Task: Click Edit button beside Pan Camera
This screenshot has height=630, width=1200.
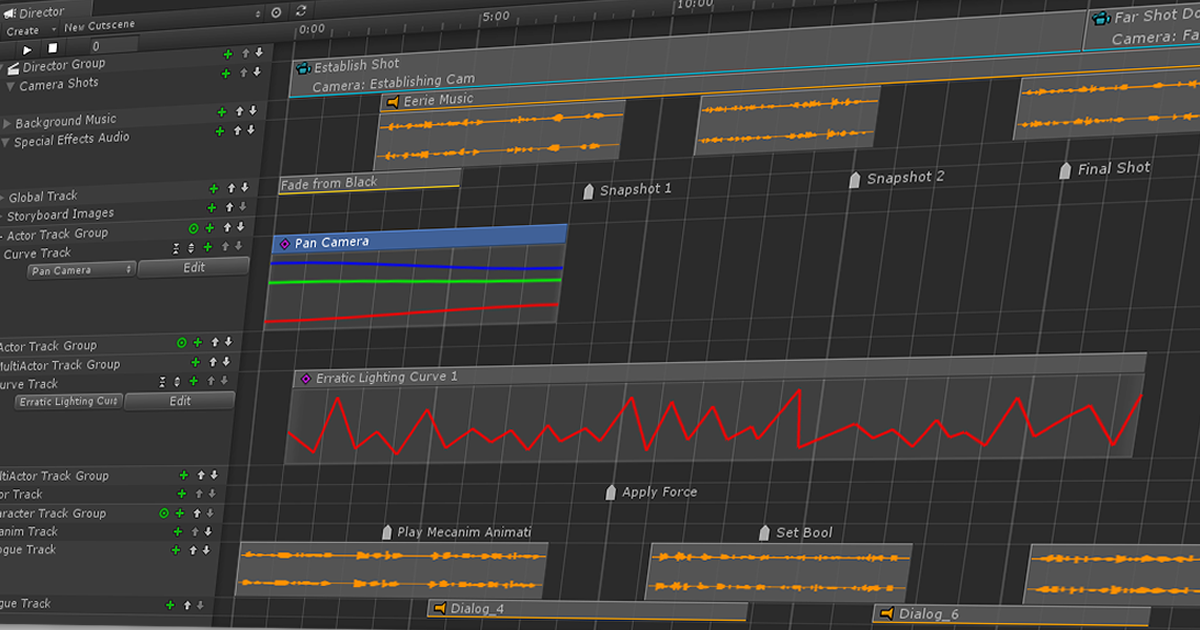Action: [x=193, y=267]
